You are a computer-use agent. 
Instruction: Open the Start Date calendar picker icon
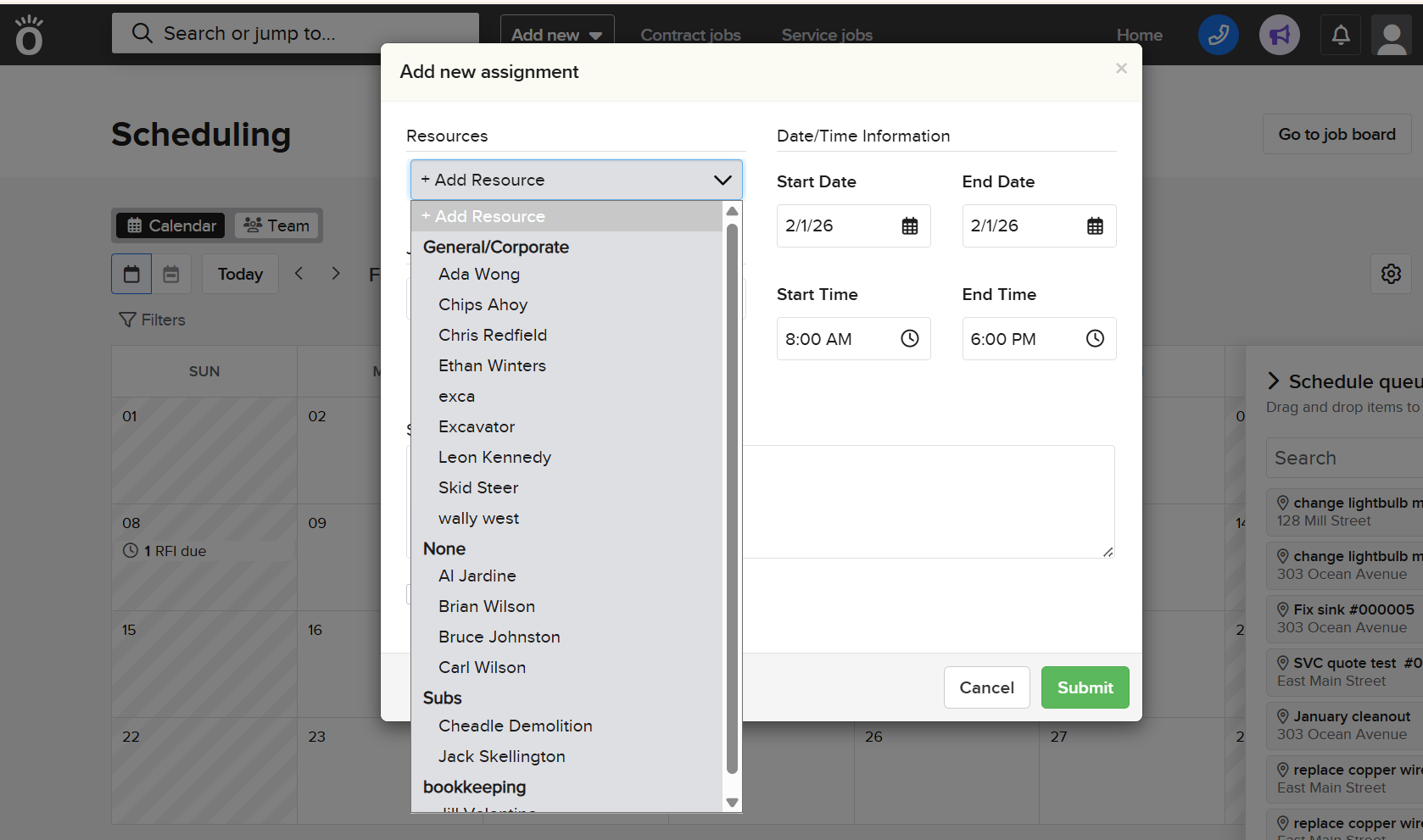tap(909, 226)
